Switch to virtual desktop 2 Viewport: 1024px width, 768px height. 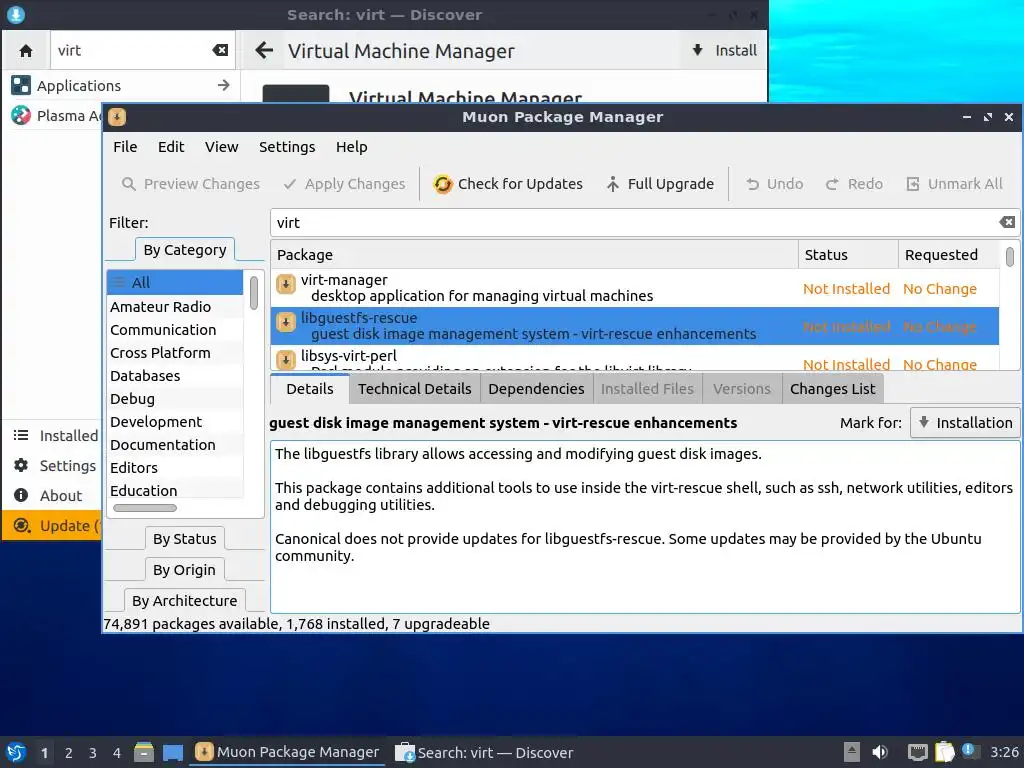pyautogui.click(x=69, y=753)
